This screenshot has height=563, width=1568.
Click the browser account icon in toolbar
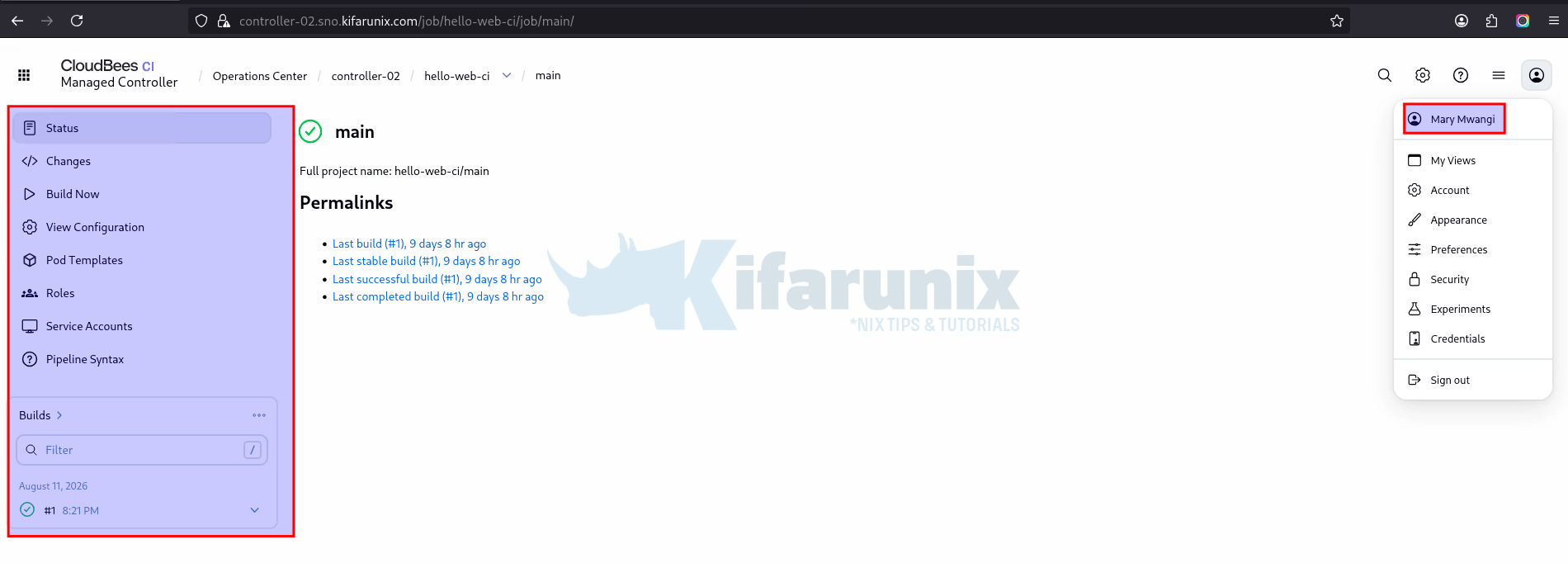(1462, 21)
